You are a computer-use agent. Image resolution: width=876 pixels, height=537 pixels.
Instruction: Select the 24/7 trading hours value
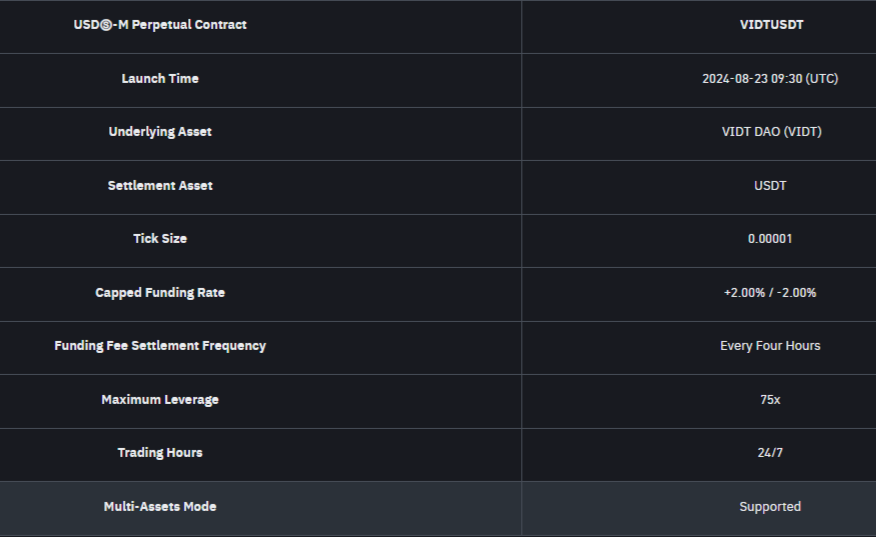click(770, 453)
